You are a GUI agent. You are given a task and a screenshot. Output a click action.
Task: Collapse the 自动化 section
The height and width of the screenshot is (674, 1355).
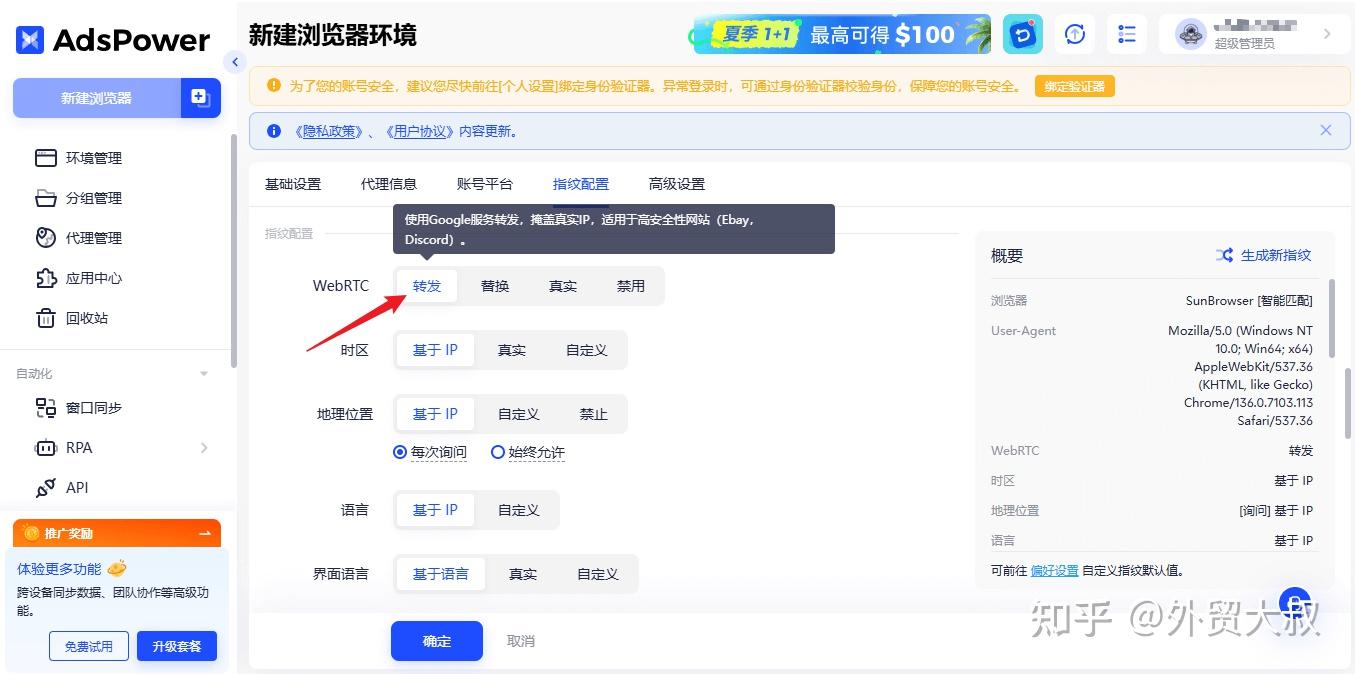tap(203, 372)
